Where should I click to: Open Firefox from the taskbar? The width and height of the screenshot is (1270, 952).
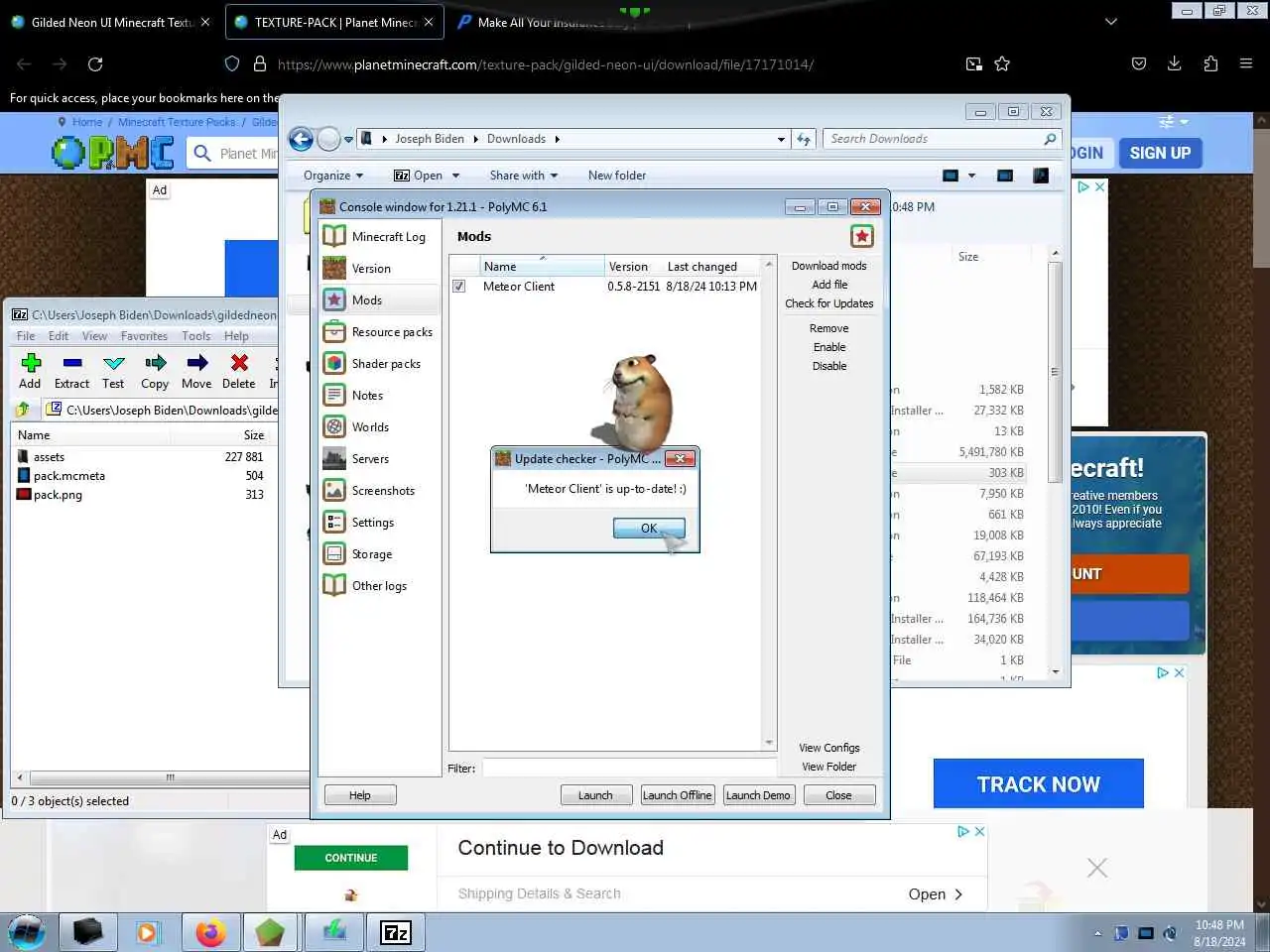coord(210,932)
